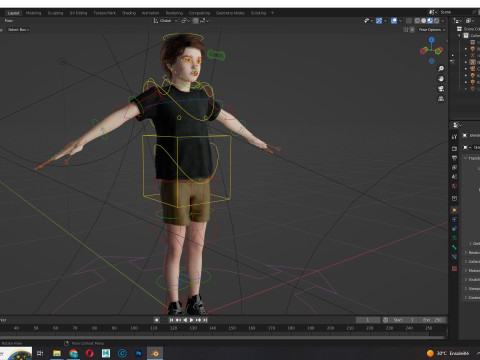
Task: Toggle use preview range clock icon
Action: (386, 320)
